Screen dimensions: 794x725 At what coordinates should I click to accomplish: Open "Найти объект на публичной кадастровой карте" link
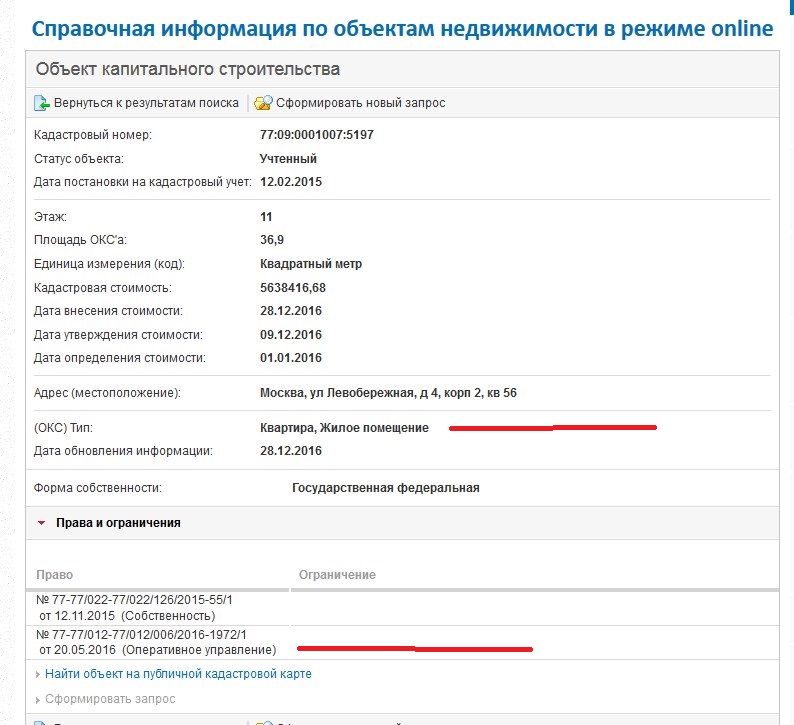coord(178,674)
